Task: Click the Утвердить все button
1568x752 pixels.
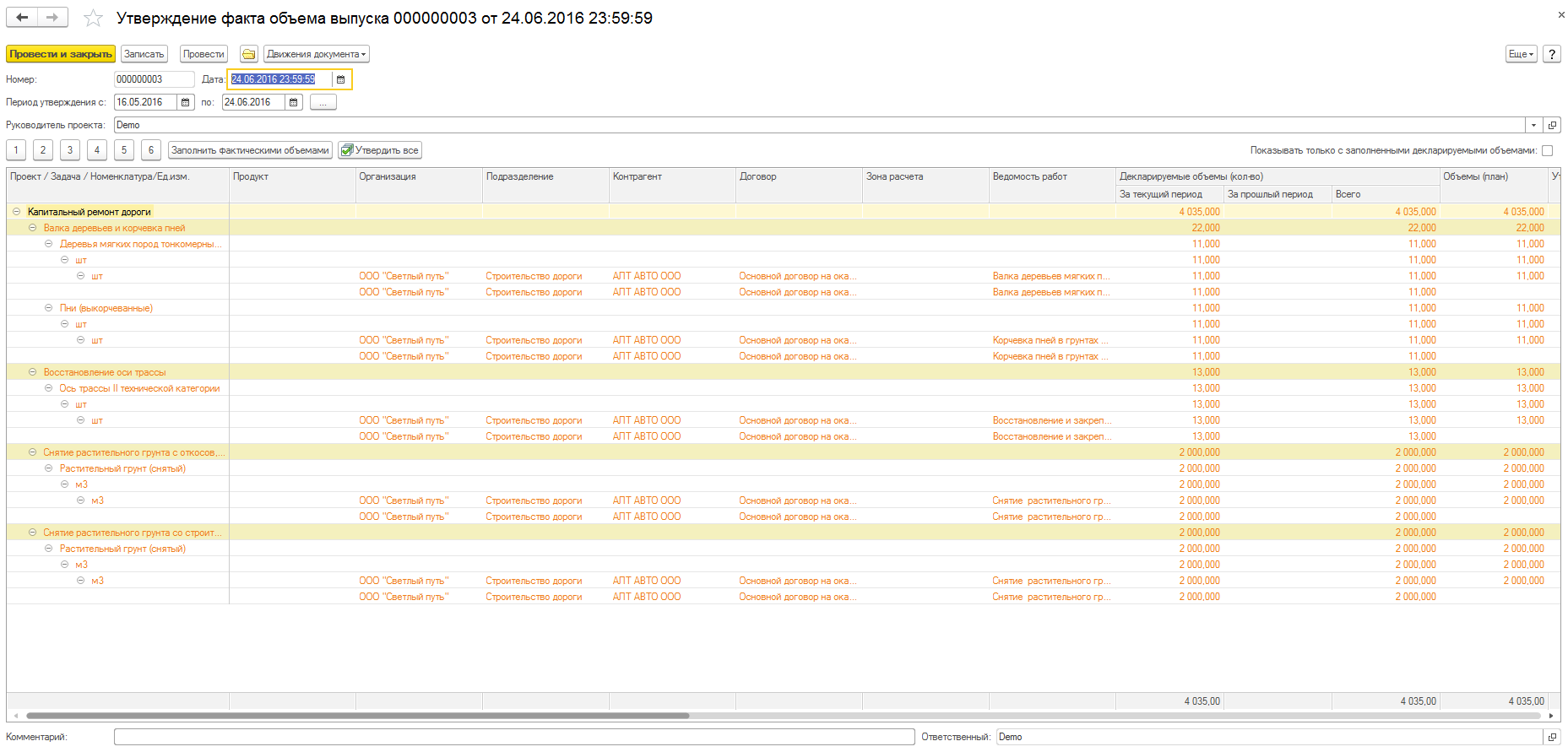Action: [x=380, y=150]
